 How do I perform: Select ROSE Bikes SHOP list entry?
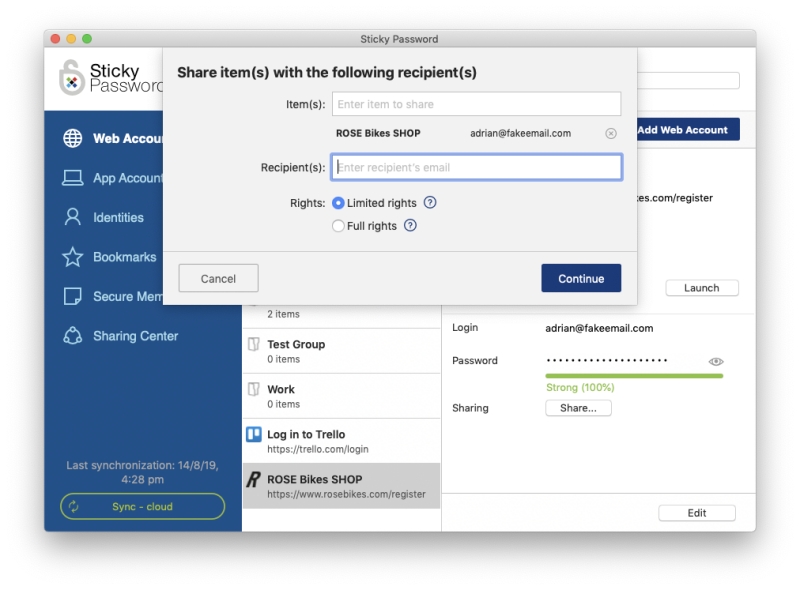(341, 486)
